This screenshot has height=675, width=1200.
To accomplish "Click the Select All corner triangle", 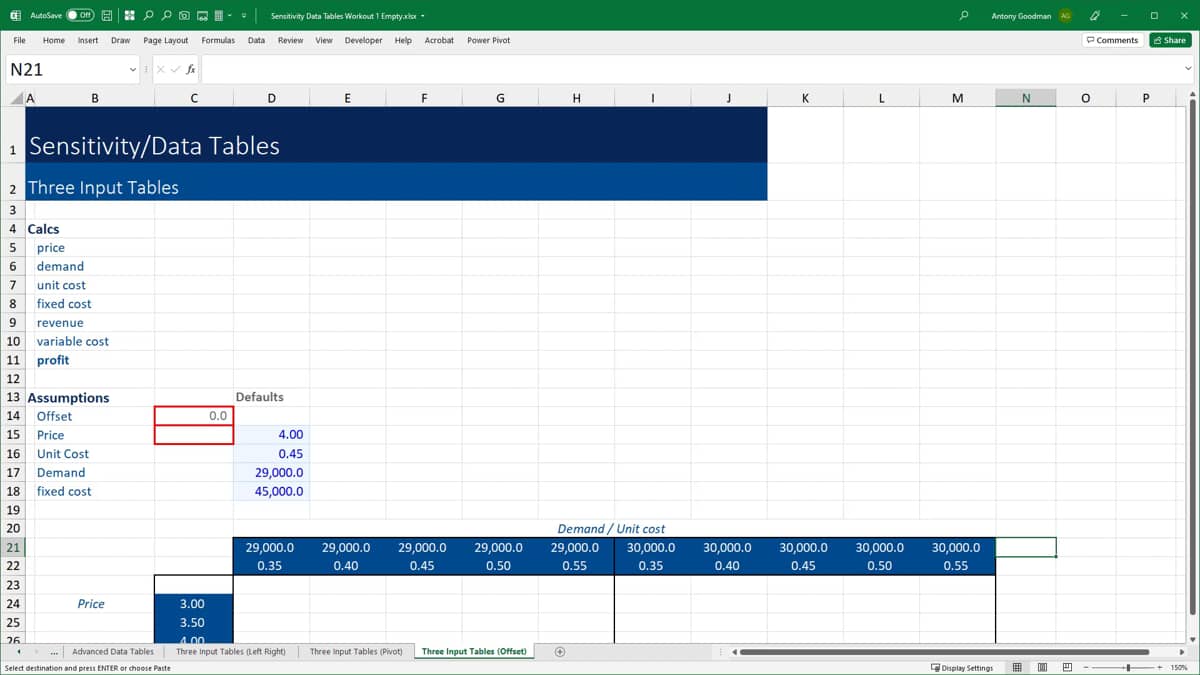I will tap(15, 98).
